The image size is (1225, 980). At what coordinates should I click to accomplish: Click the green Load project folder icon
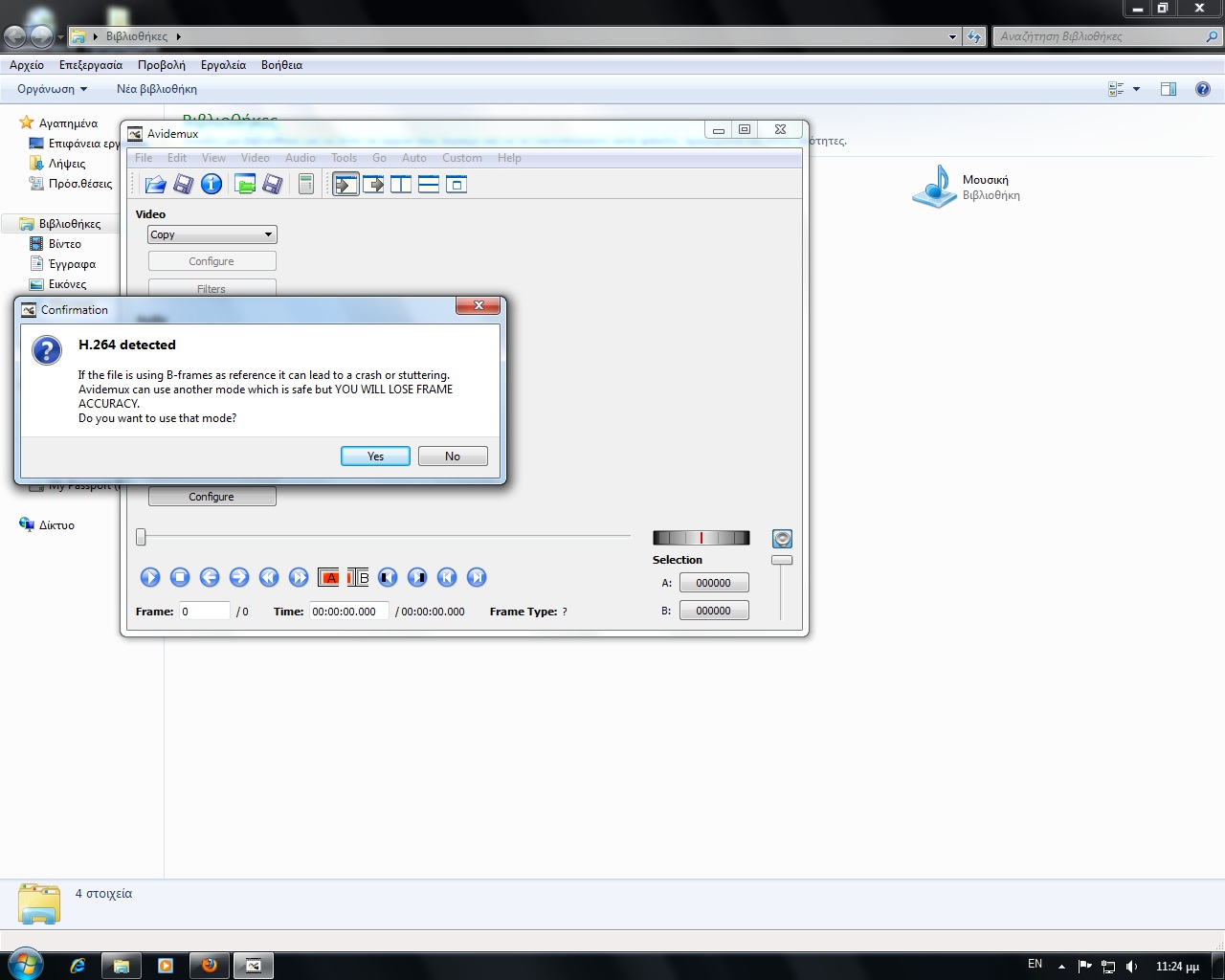tap(245, 184)
